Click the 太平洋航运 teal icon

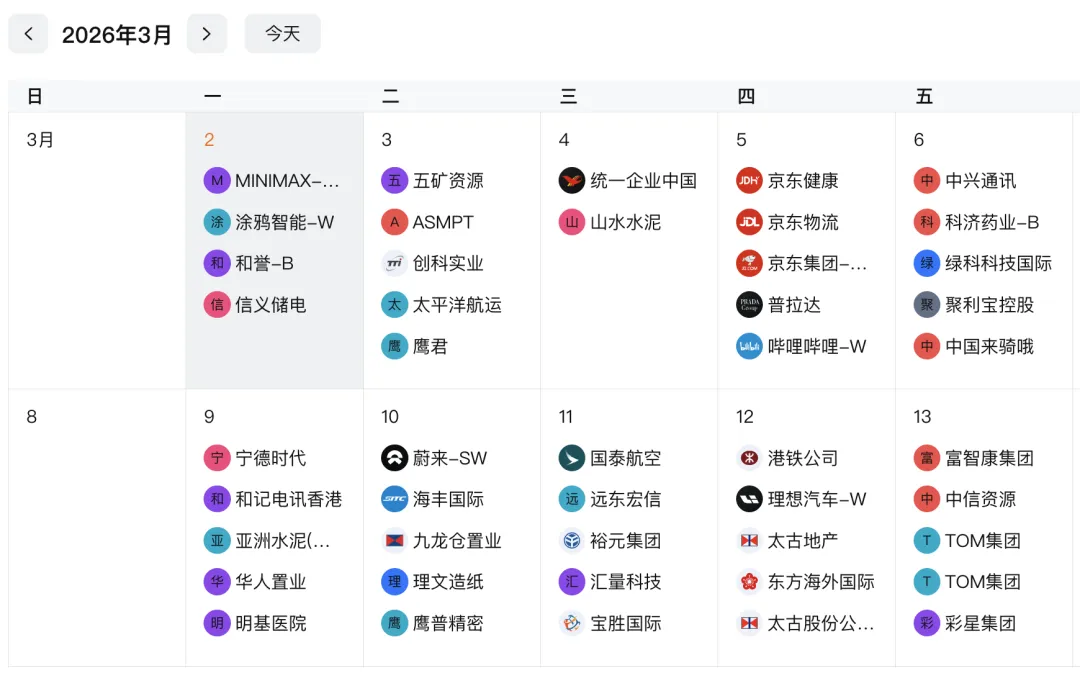pos(394,305)
